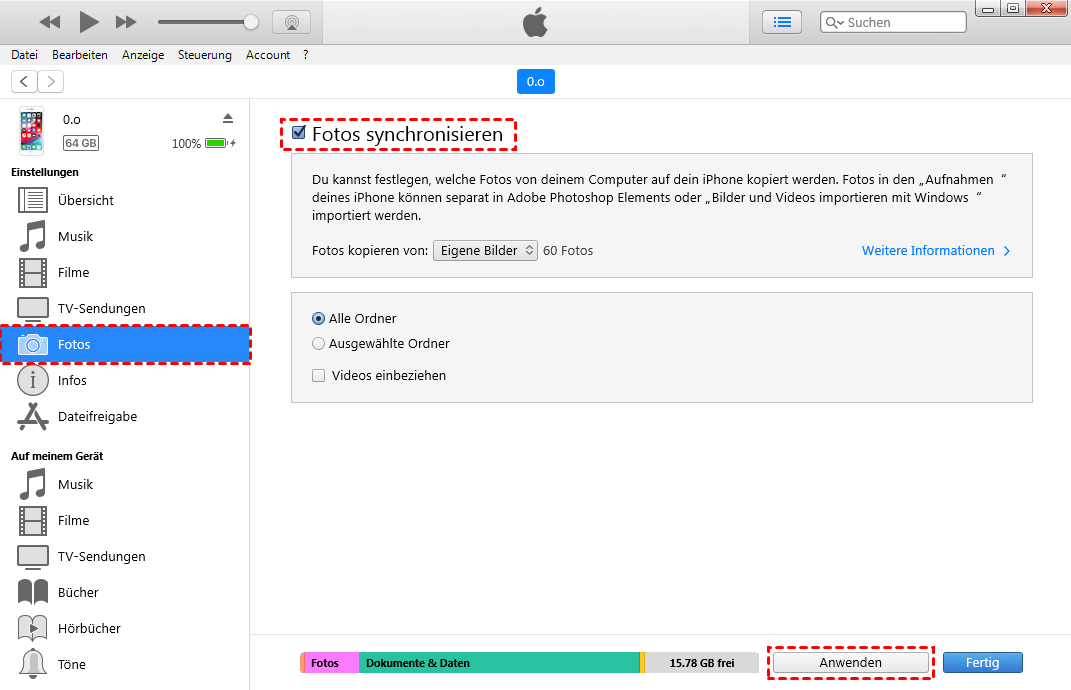Enable Videos einbeziehen checkbox
Viewport: 1071px width, 690px height.
[319, 376]
